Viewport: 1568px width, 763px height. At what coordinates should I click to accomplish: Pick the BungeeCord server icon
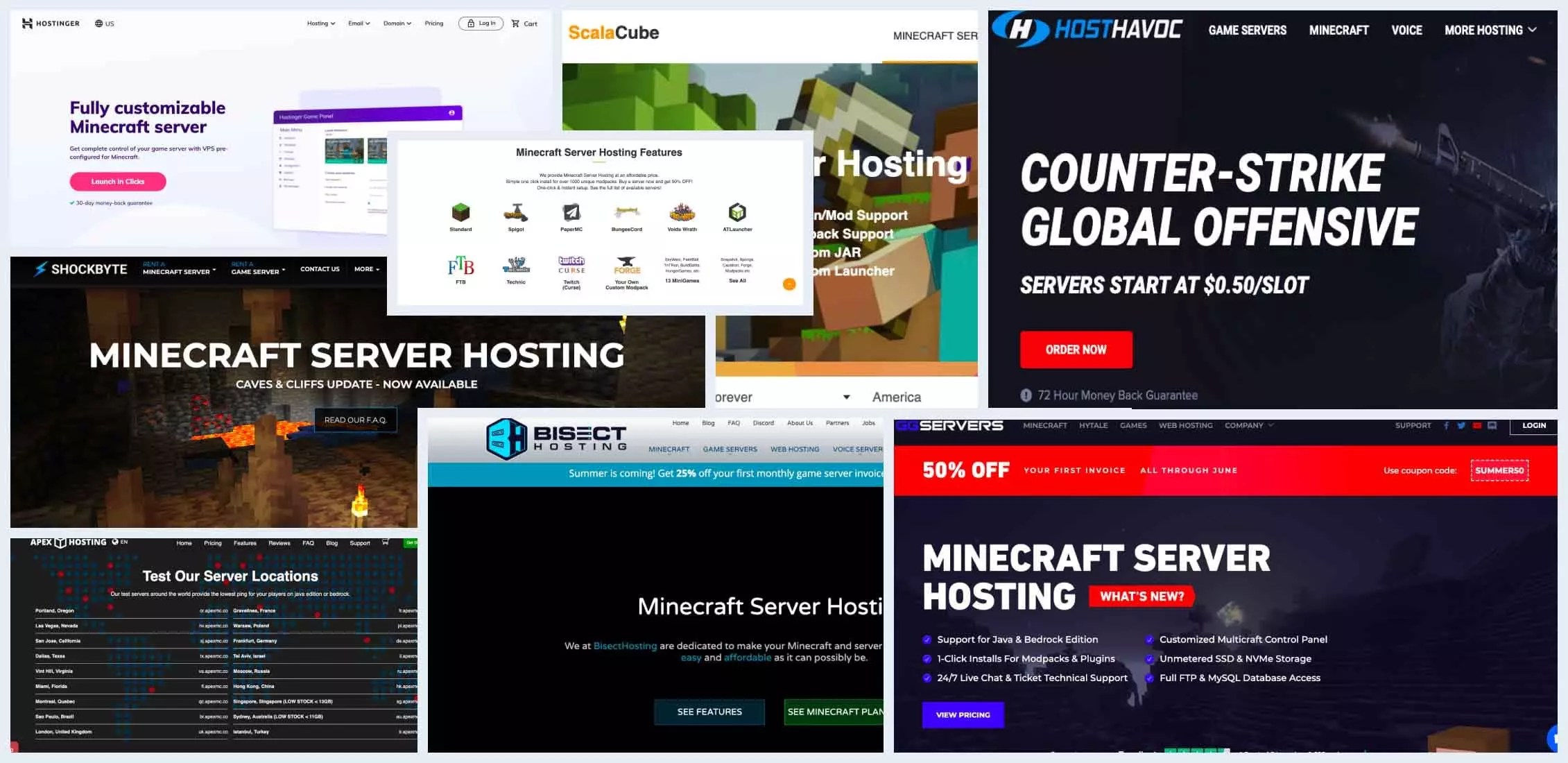(x=627, y=212)
